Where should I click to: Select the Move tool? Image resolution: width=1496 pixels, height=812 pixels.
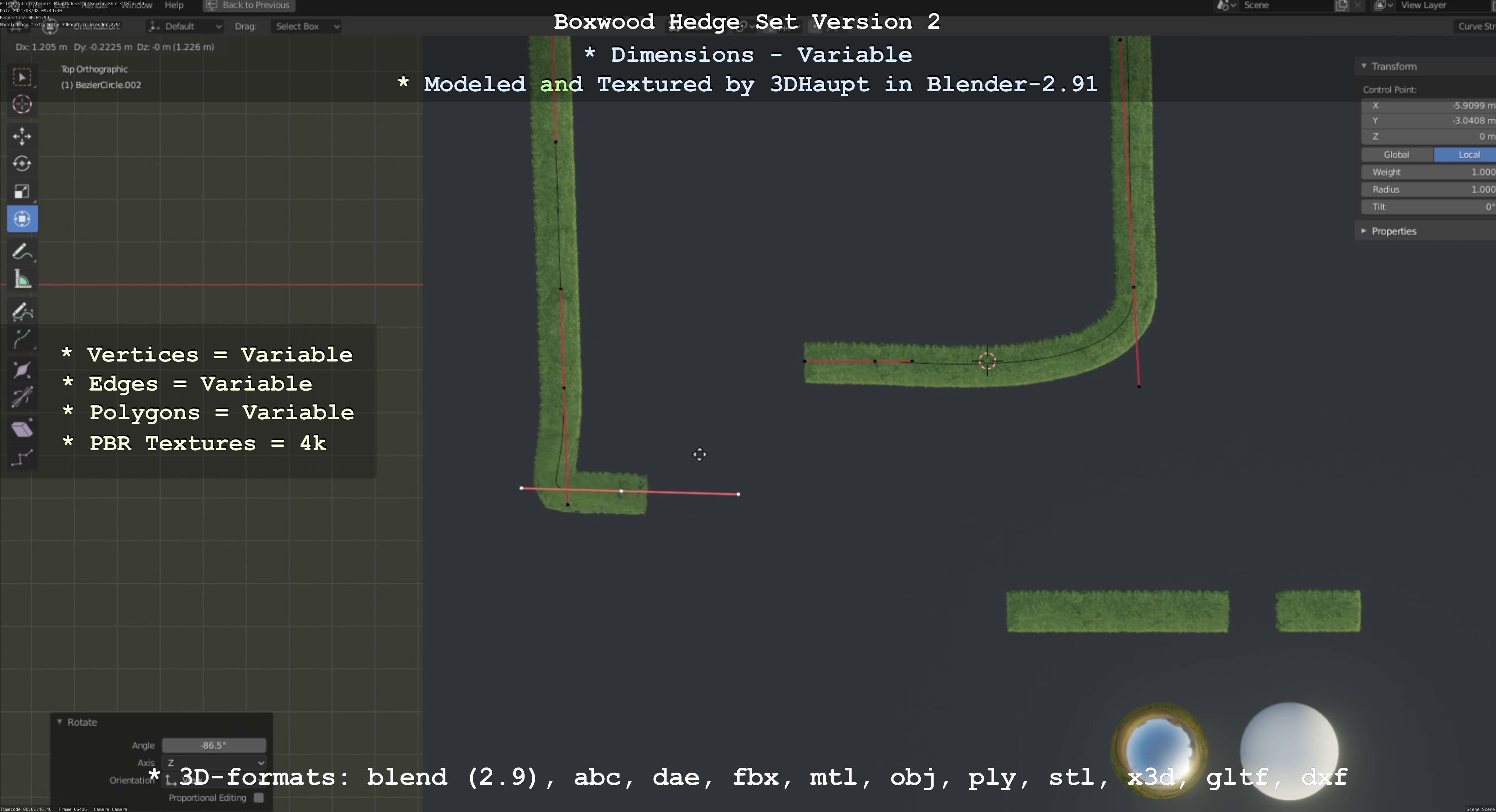tap(22, 136)
